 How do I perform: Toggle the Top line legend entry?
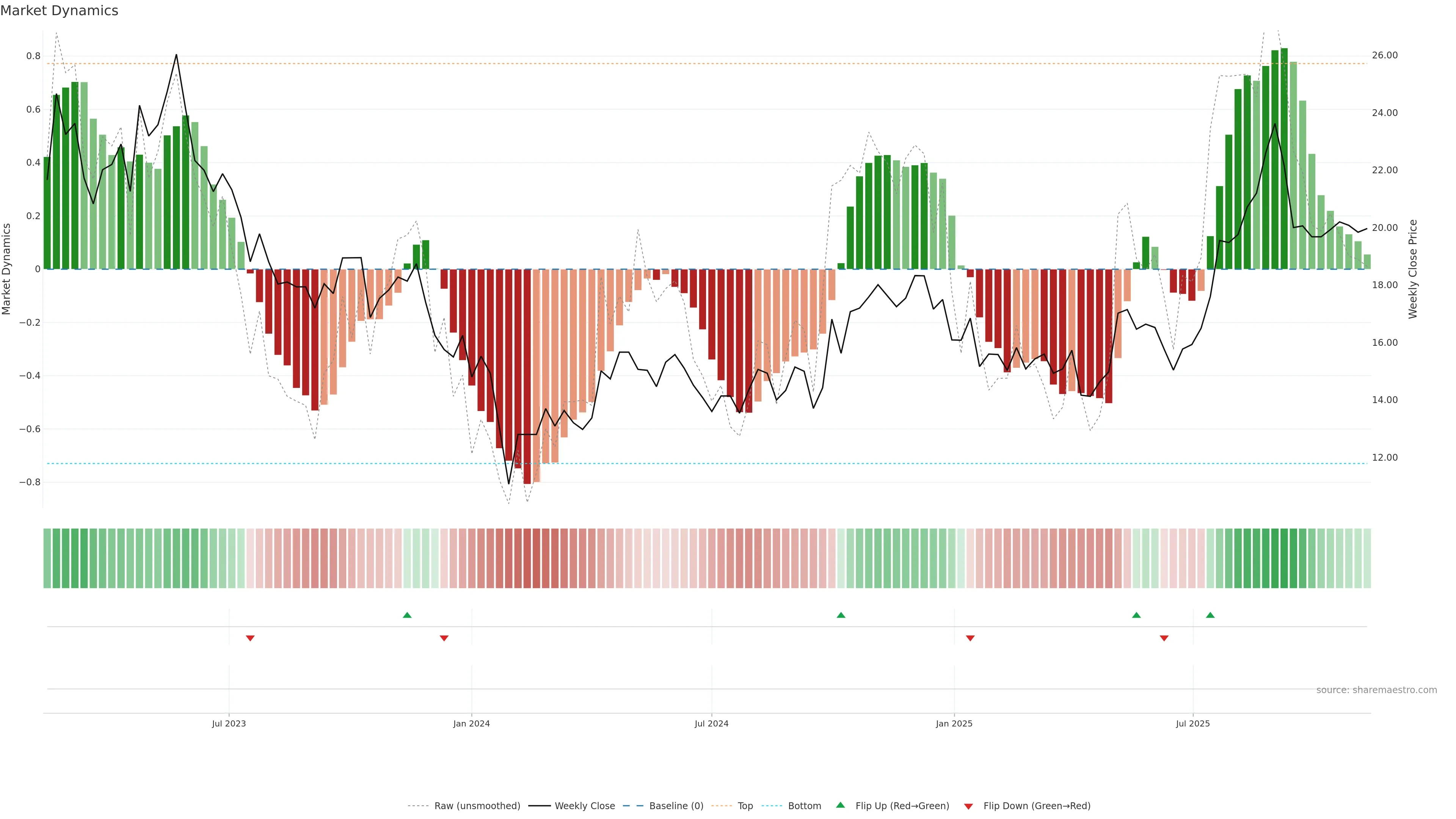click(x=745, y=806)
